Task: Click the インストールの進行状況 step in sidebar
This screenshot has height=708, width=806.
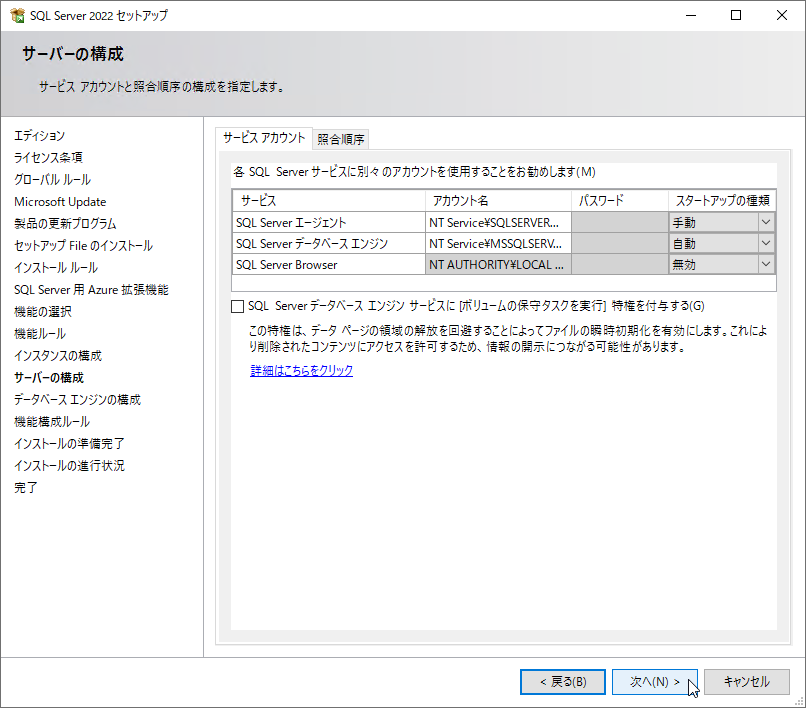Action: [69, 466]
